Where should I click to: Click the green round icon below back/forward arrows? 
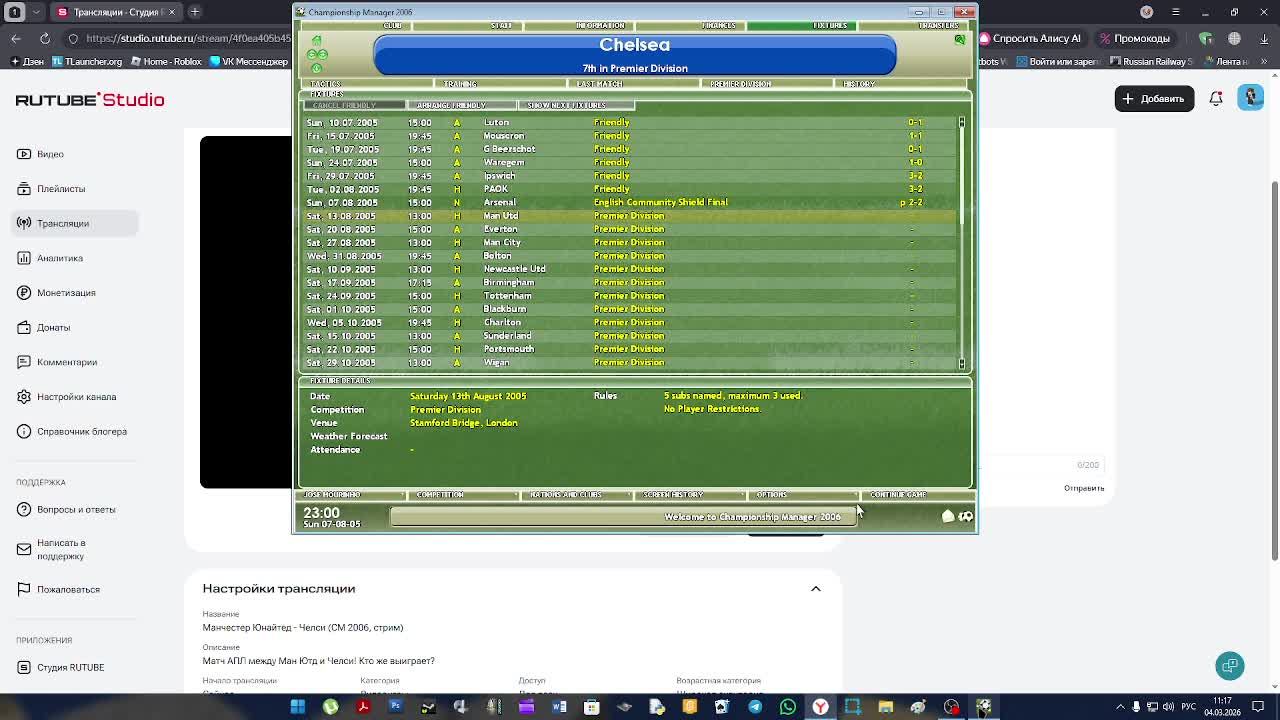[316, 68]
